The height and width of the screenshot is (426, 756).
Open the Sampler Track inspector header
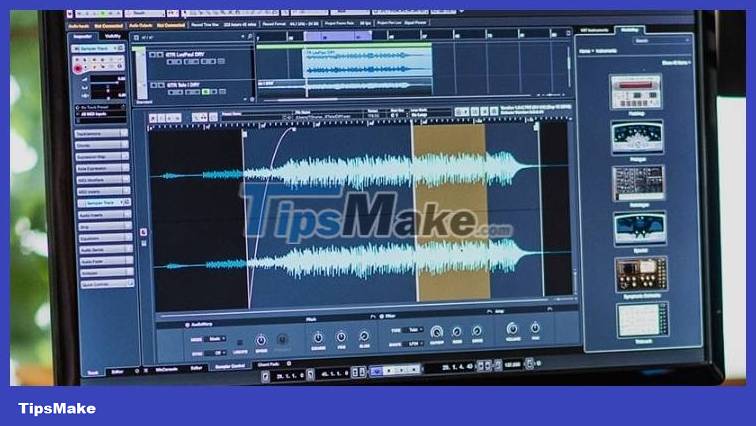(x=98, y=49)
